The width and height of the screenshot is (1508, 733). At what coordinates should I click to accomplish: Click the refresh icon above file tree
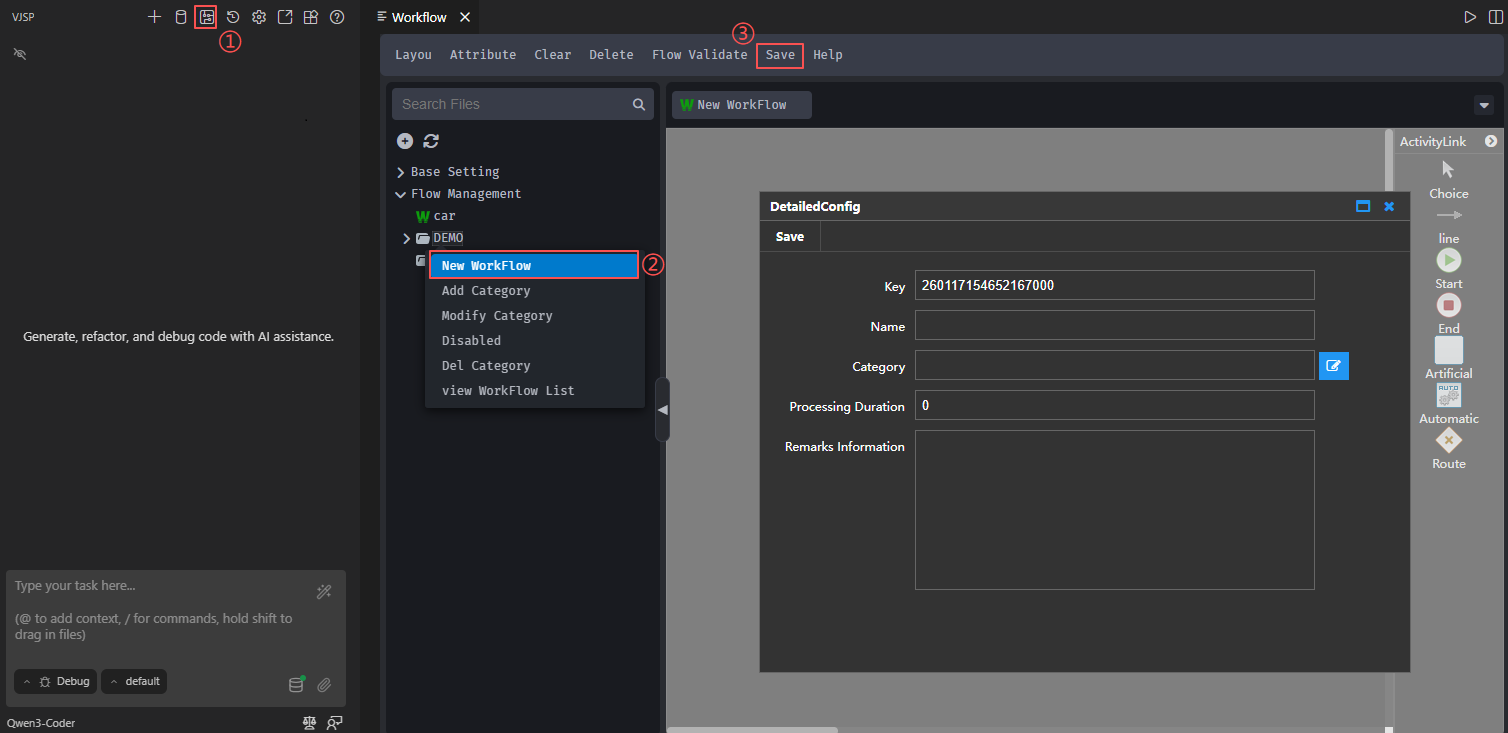click(x=431, y=141)
